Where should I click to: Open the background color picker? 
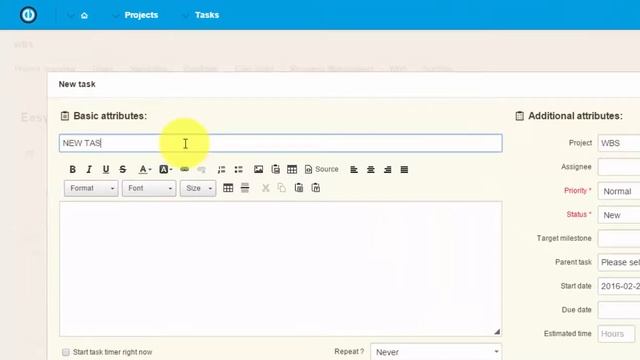(165, 169)
